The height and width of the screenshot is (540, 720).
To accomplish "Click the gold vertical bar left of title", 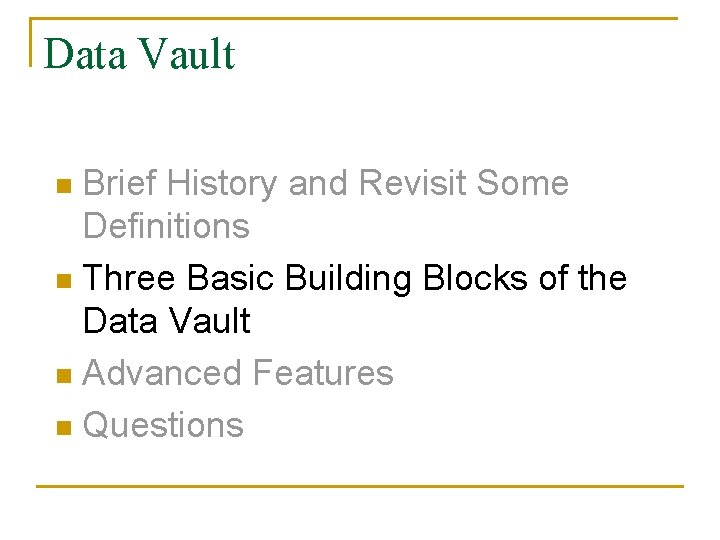I will coord(31,42).
